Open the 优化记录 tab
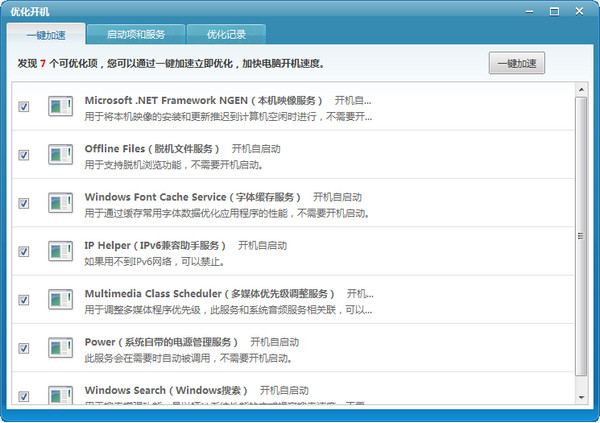The image size is (600, 423). (x=226, y=34)
